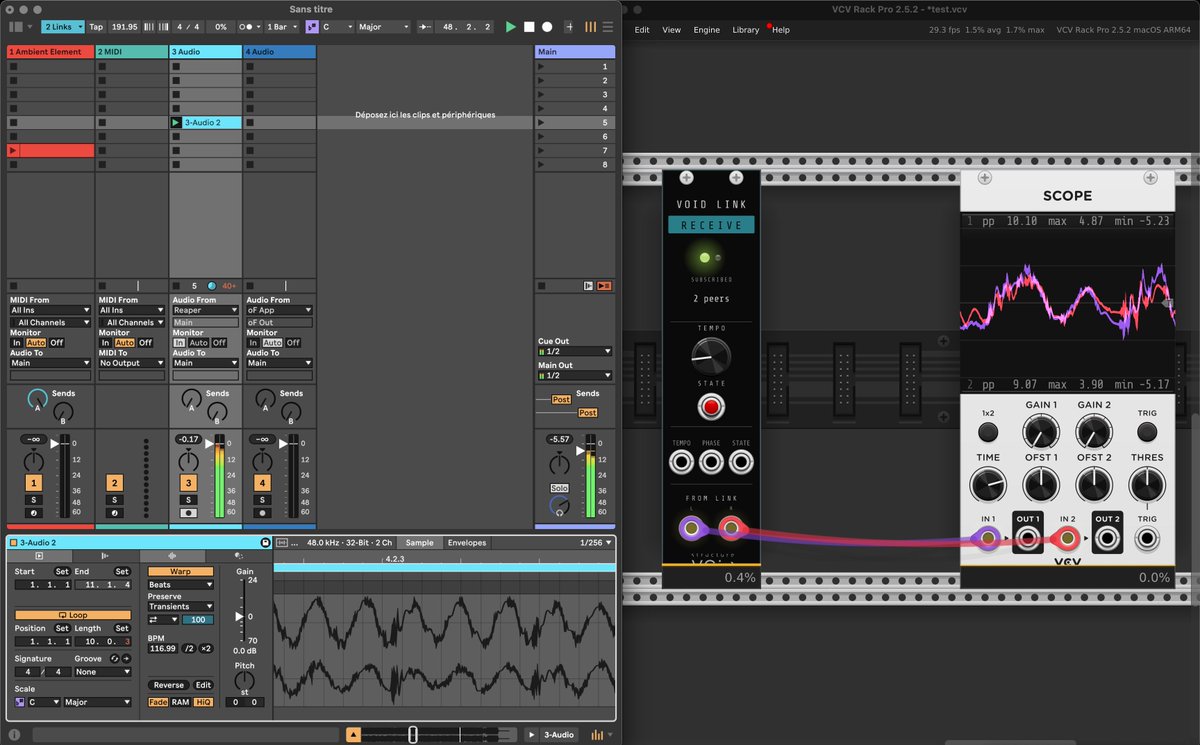Image resolution: width=1200 pixels, height=745 pixels.
Task: Set track 4 Monitor to Off
Action: point(292,342)
